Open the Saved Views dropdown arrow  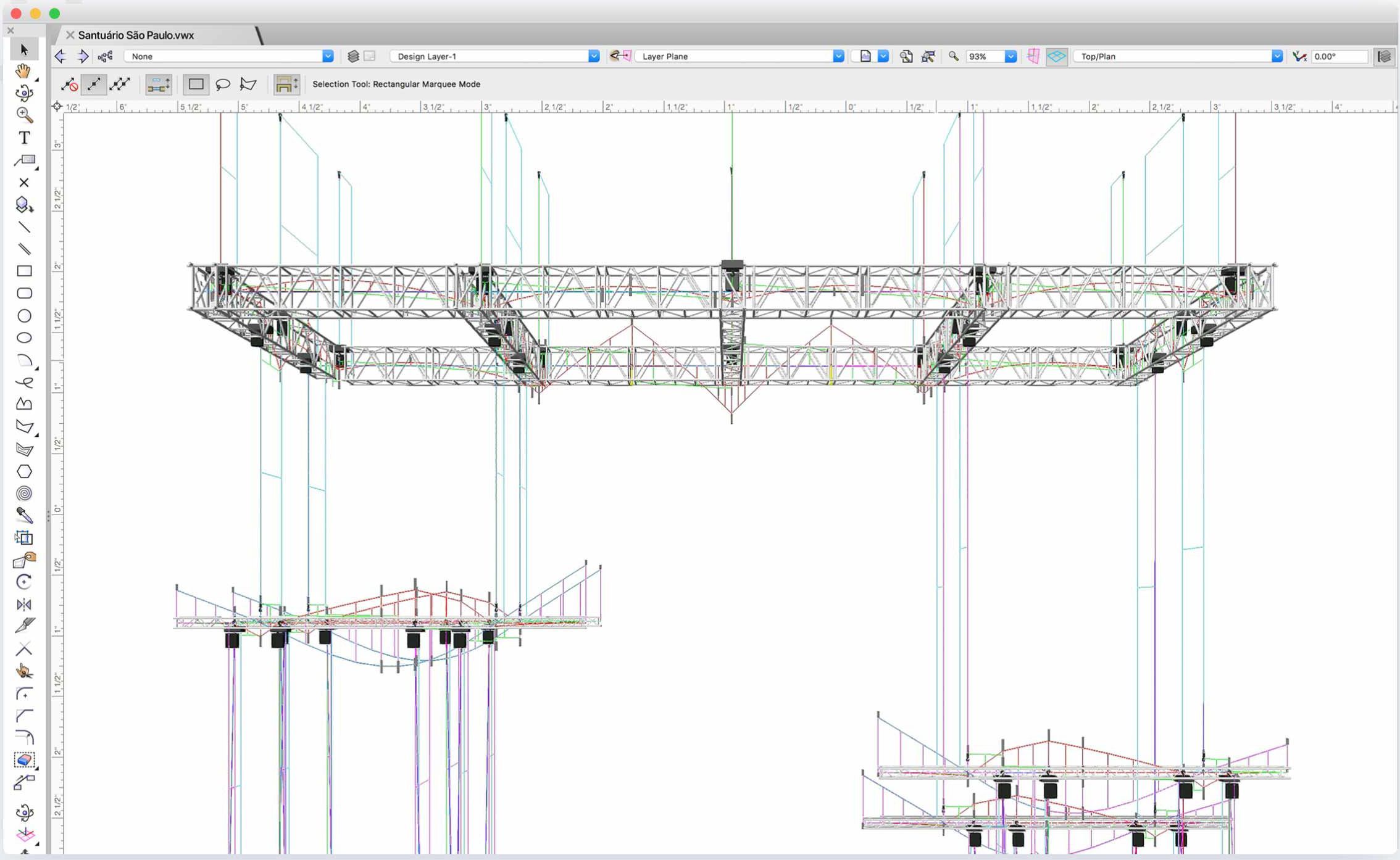click(x=883, y=56)
